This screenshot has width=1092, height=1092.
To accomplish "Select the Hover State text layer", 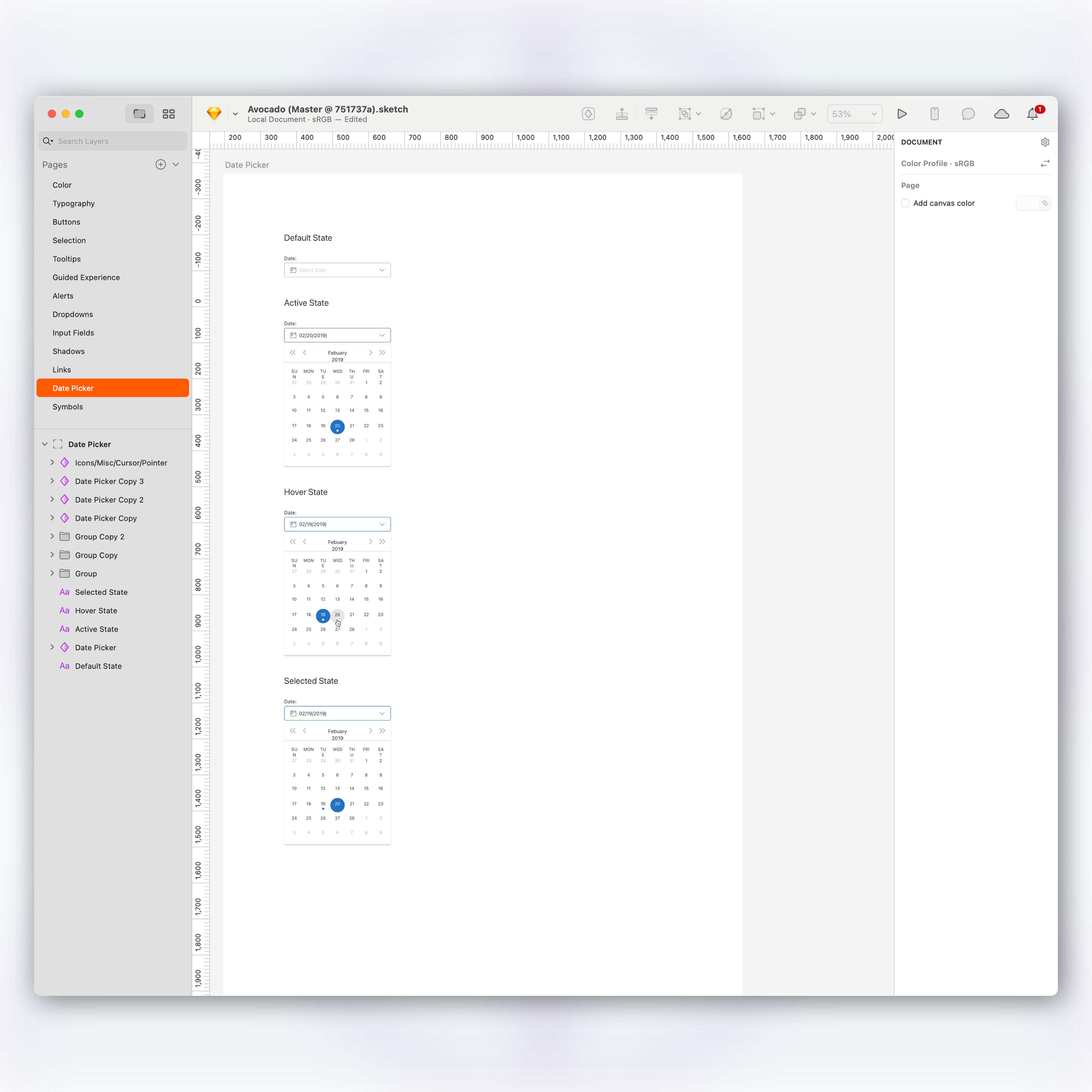I will click(96, 611).
